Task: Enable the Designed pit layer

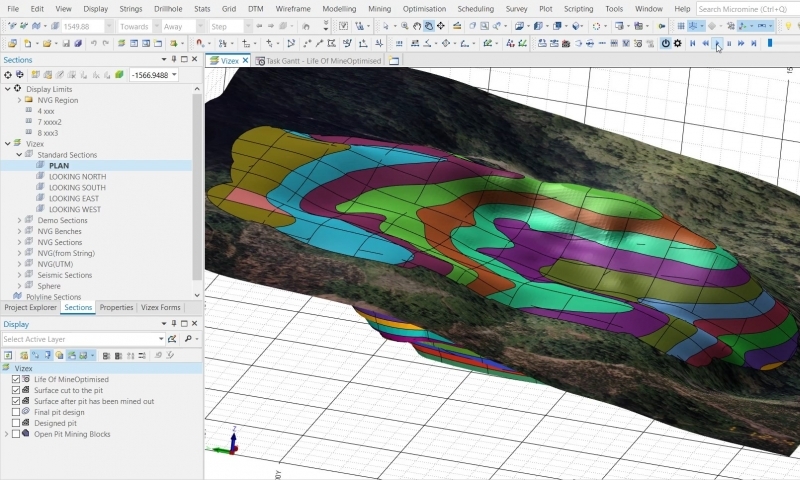Action: (15, 423)
